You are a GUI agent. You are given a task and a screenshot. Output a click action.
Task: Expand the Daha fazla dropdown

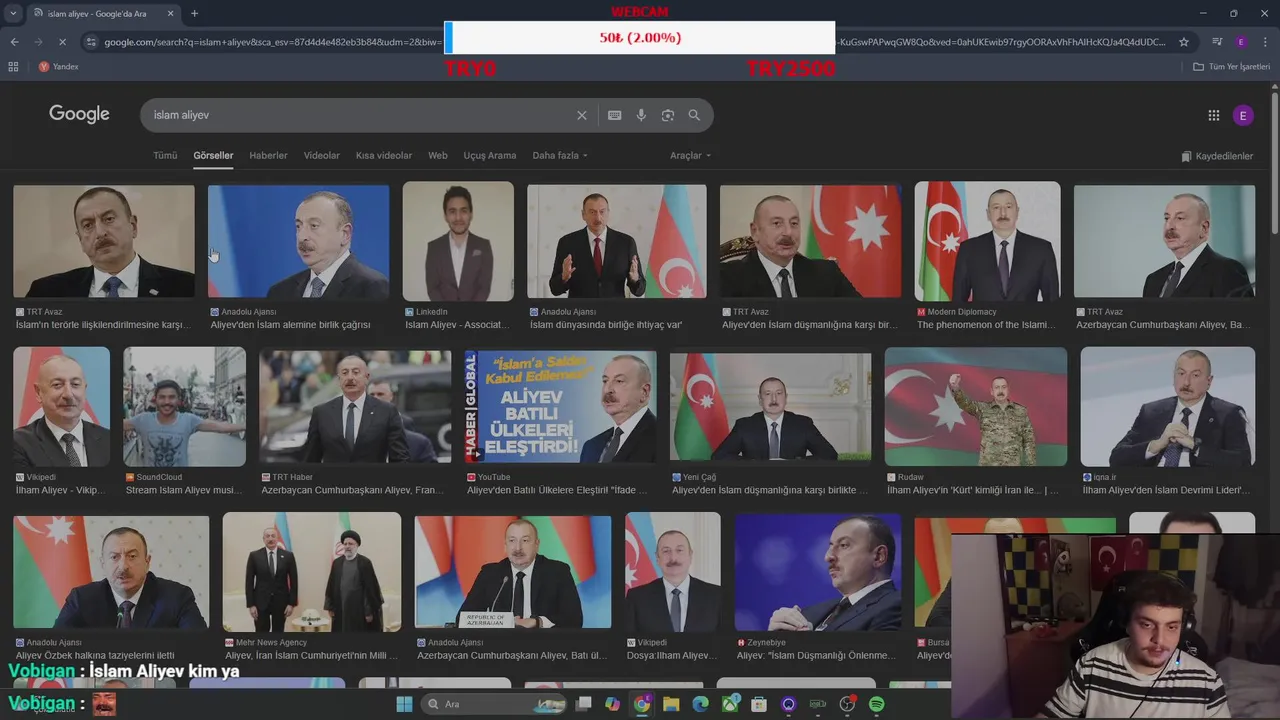(560, 156)
